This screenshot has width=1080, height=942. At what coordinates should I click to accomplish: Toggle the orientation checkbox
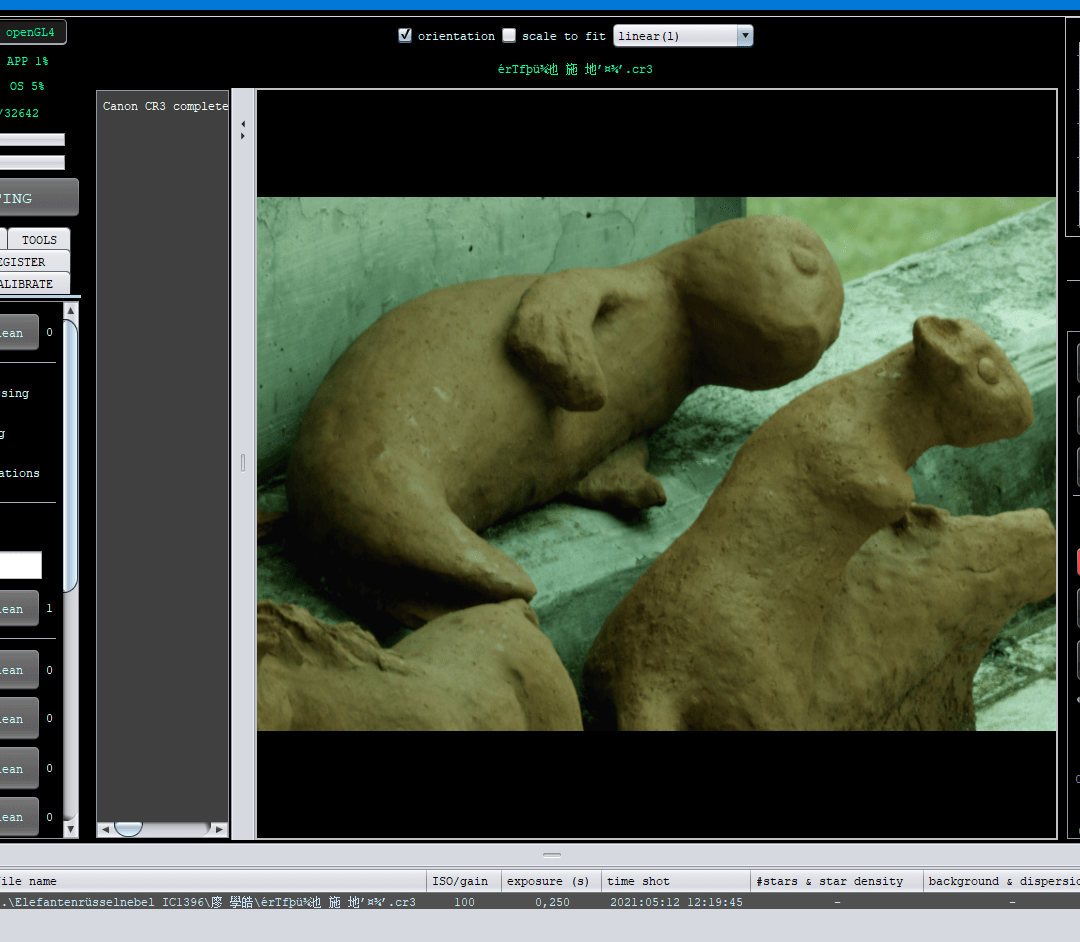pyautogui.click(x=405, y=35)
